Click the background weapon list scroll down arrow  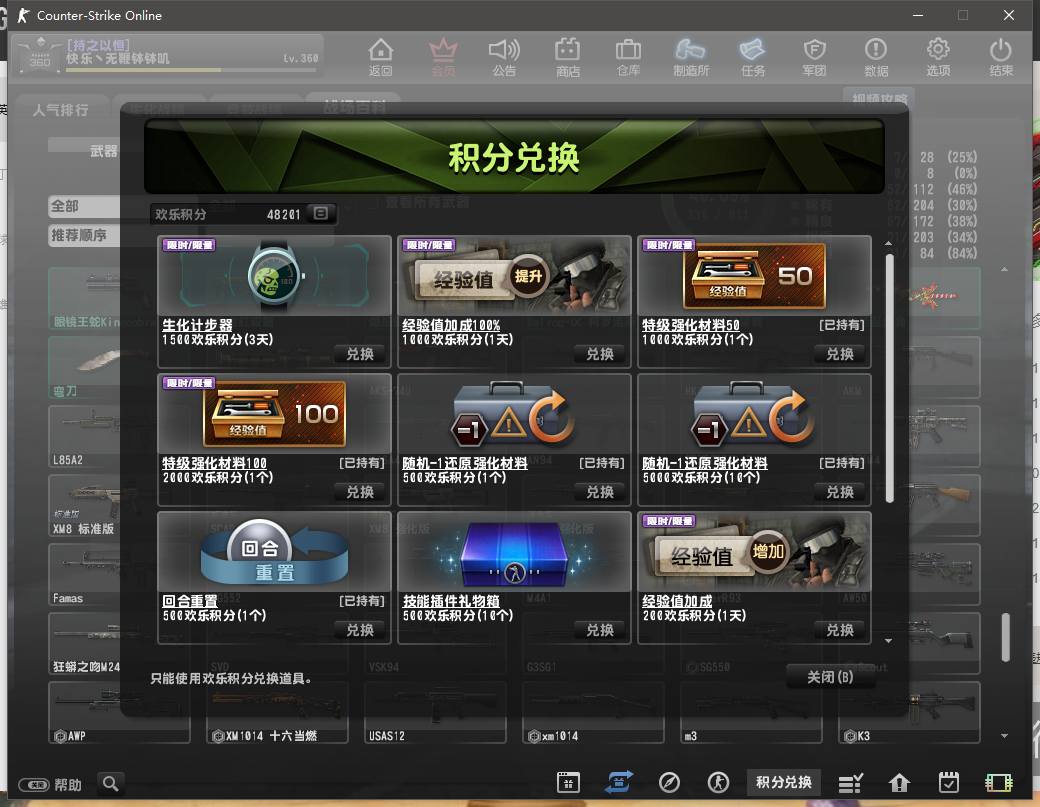pos(1004,735)
